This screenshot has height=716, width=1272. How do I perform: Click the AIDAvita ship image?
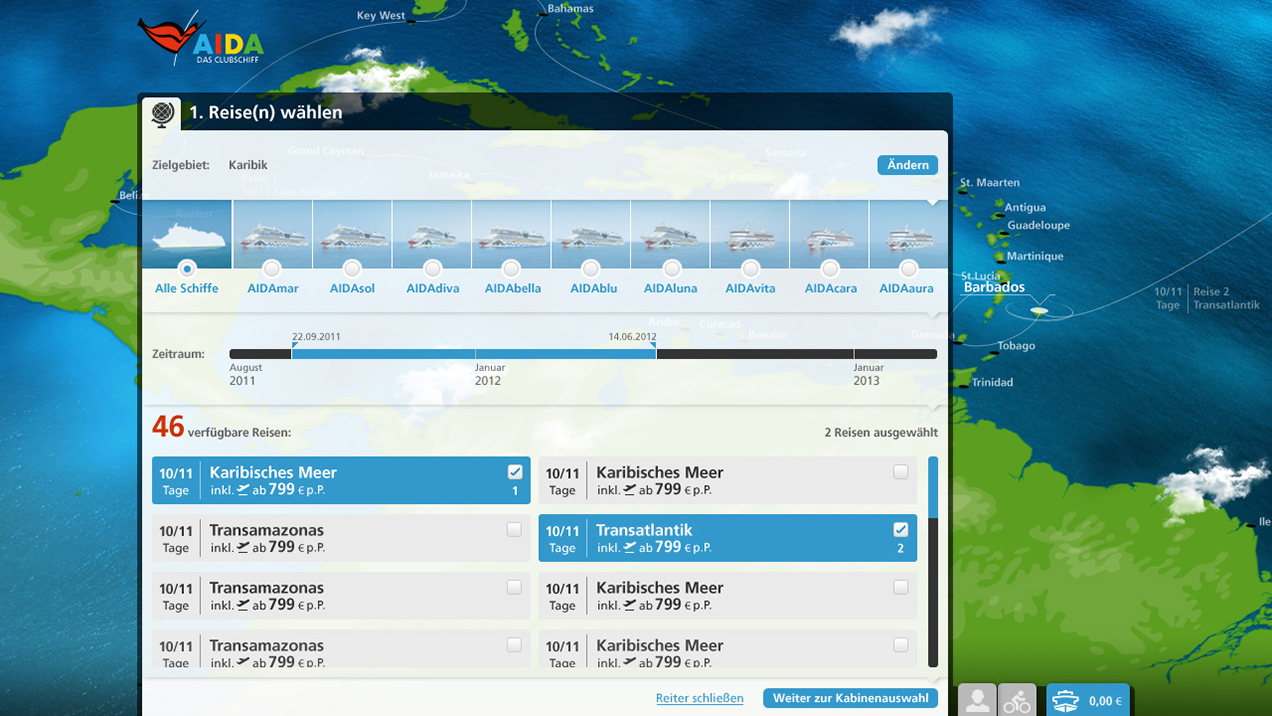[x=750, y=234]
